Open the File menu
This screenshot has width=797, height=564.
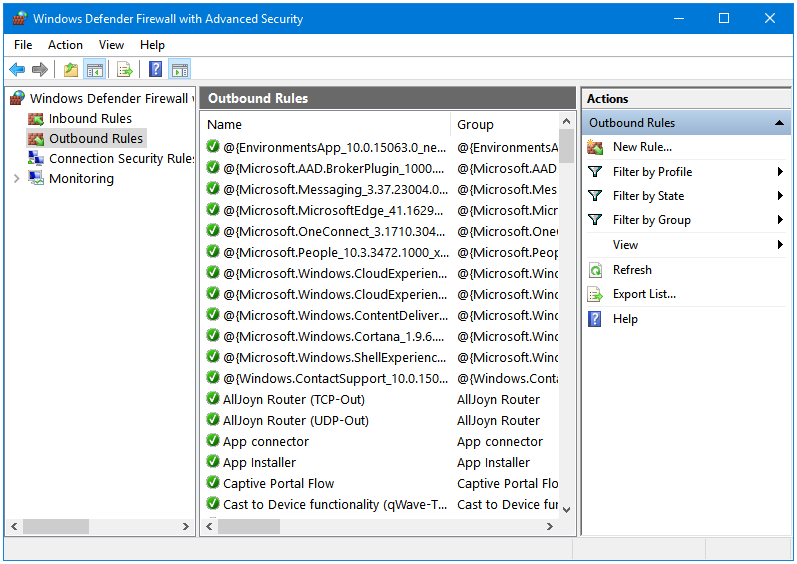[23, 45]
